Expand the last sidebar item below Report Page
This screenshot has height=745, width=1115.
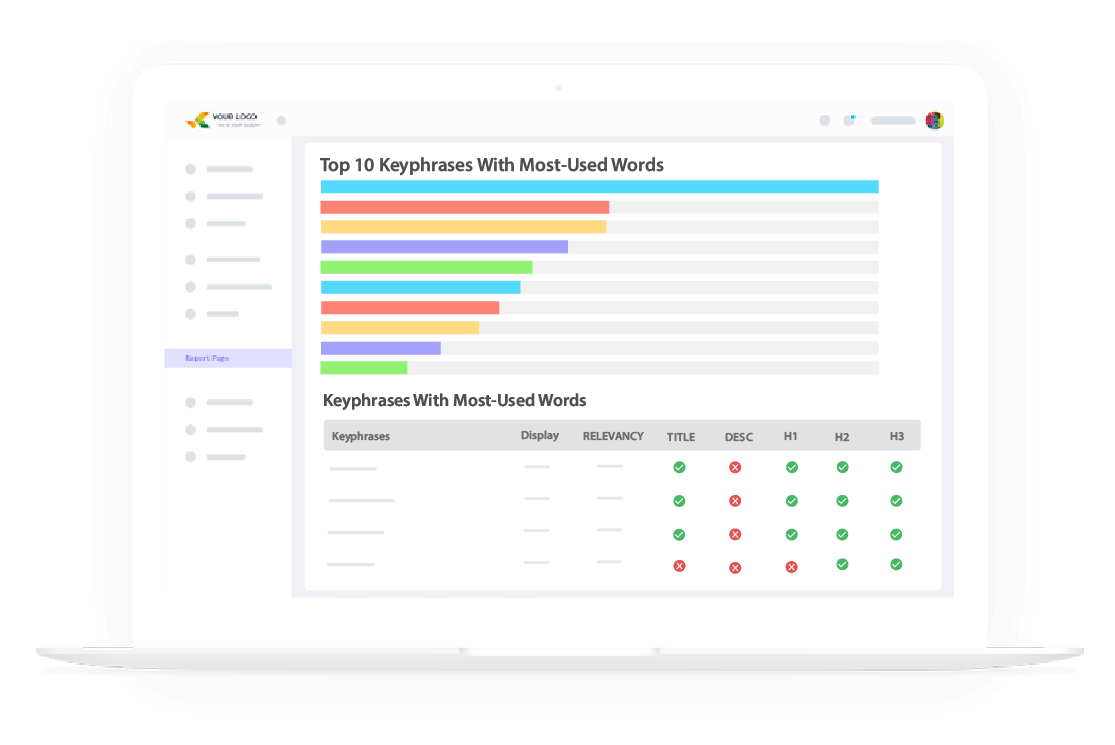coord(222,456)
